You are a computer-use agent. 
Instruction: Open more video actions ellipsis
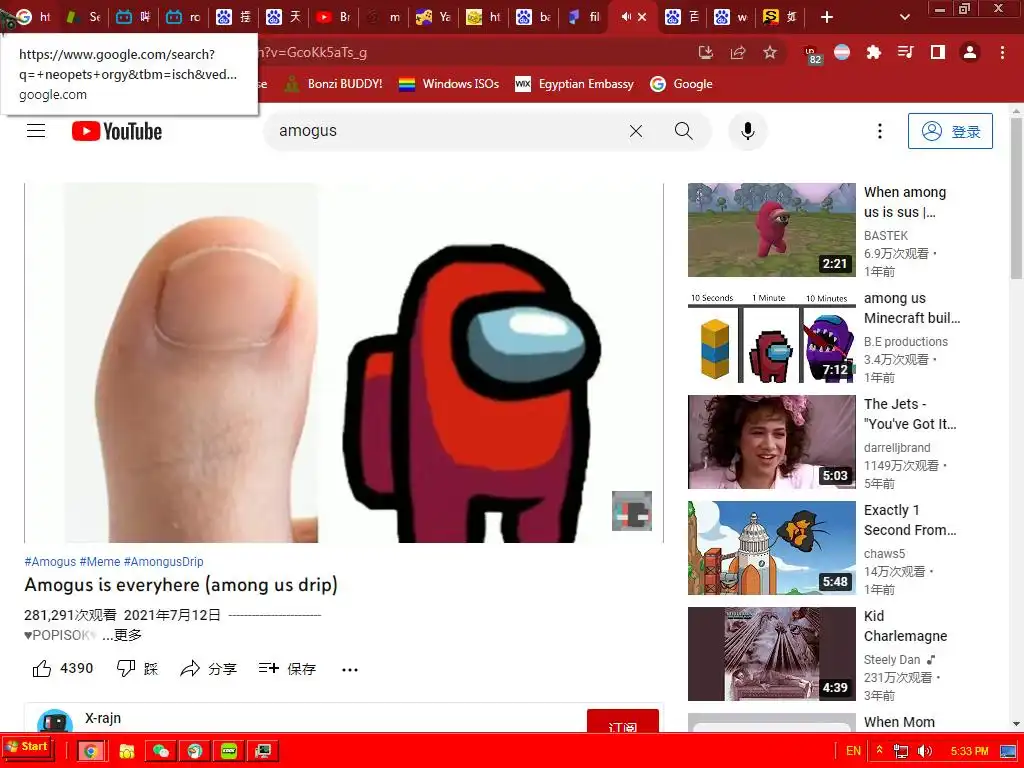(350, 669)
